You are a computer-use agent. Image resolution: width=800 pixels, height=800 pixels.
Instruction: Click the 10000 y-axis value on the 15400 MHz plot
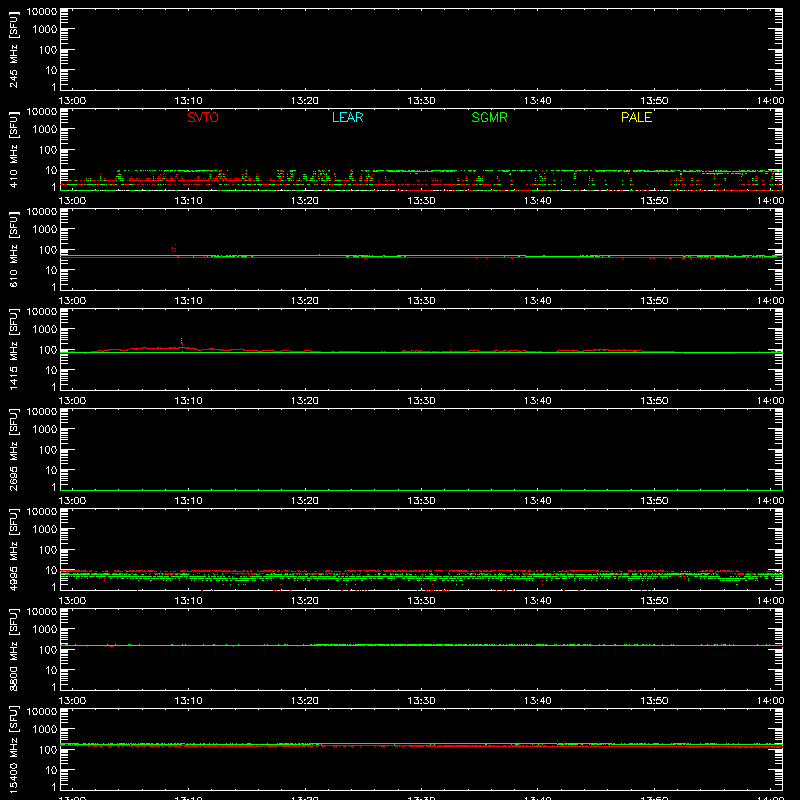(x=42, y=712)
